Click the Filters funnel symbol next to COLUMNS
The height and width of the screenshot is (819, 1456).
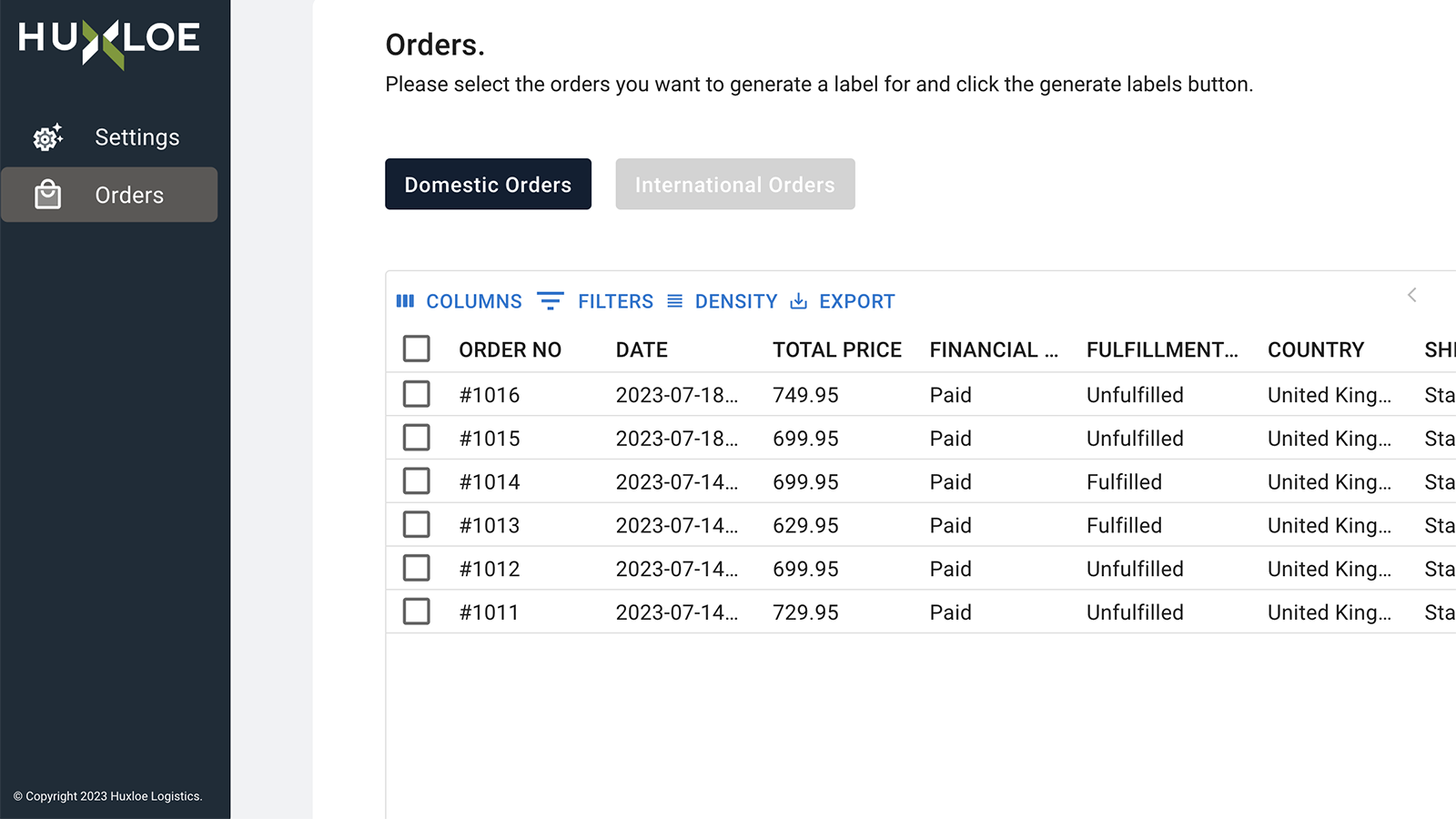[550, 301]
